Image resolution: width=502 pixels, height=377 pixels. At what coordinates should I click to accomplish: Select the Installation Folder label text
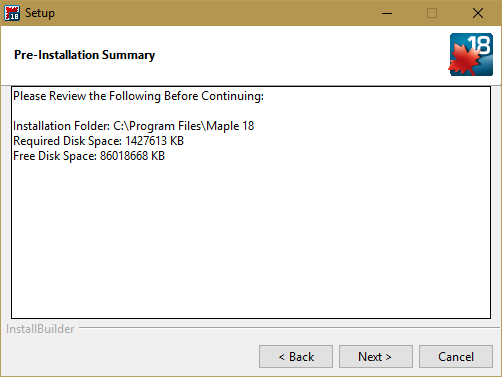click(x=61, y=126)
